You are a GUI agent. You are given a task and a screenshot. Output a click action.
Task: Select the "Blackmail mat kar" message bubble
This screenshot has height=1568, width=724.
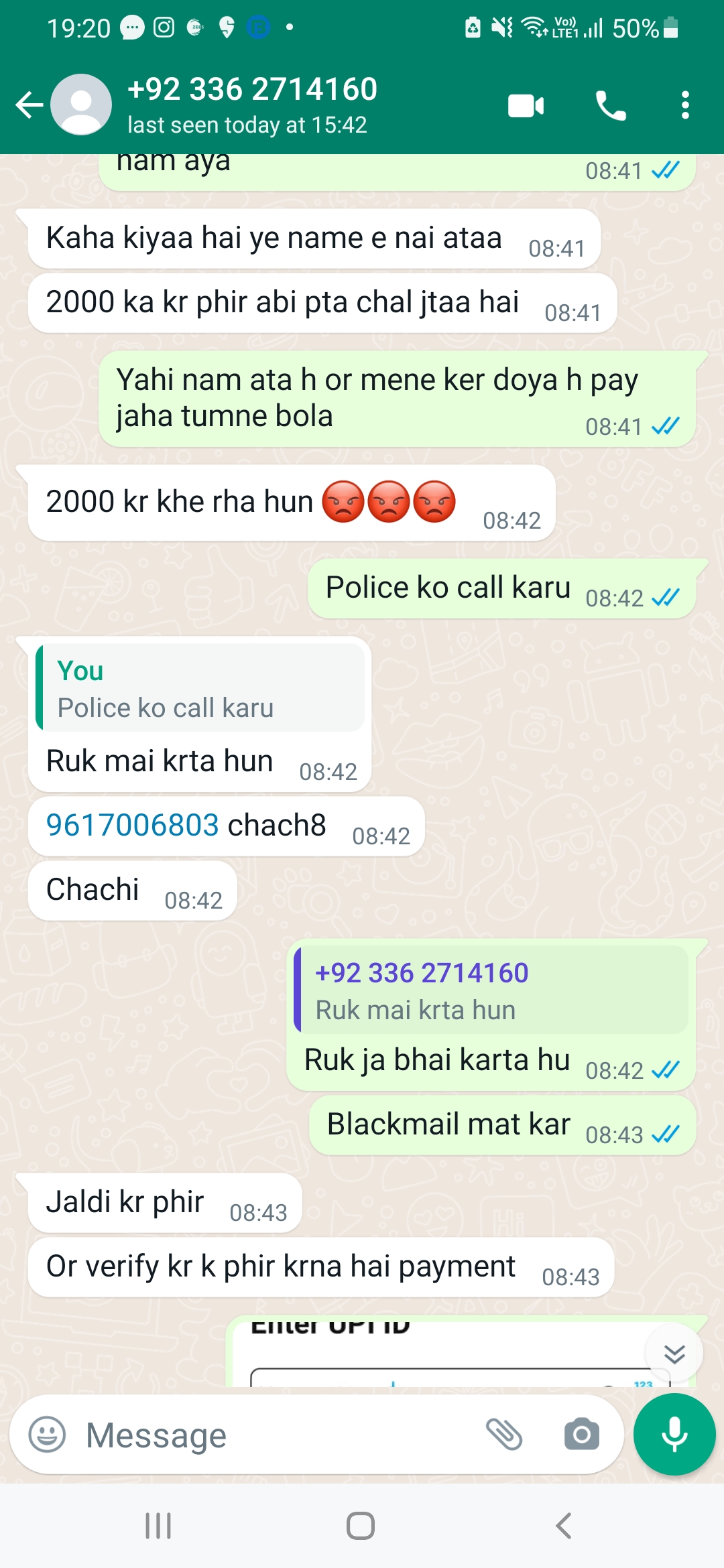[502, 1126]
